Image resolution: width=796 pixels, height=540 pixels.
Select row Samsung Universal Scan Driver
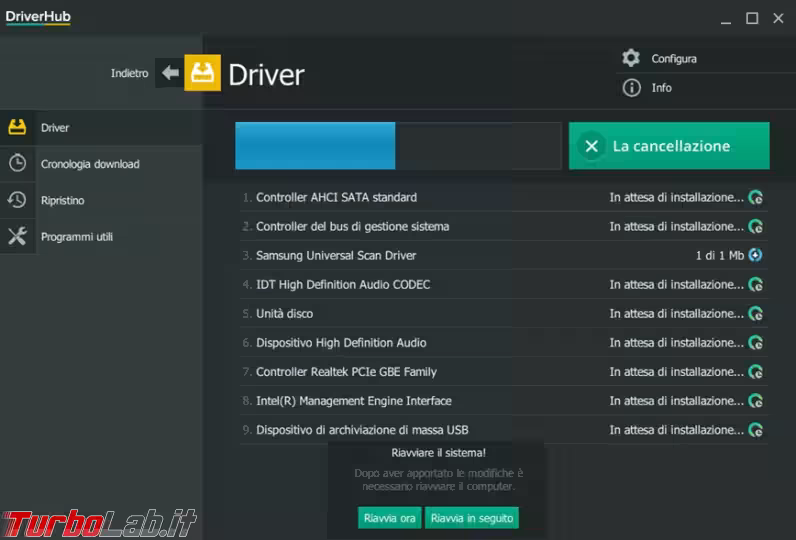click(x=504, y=255)
